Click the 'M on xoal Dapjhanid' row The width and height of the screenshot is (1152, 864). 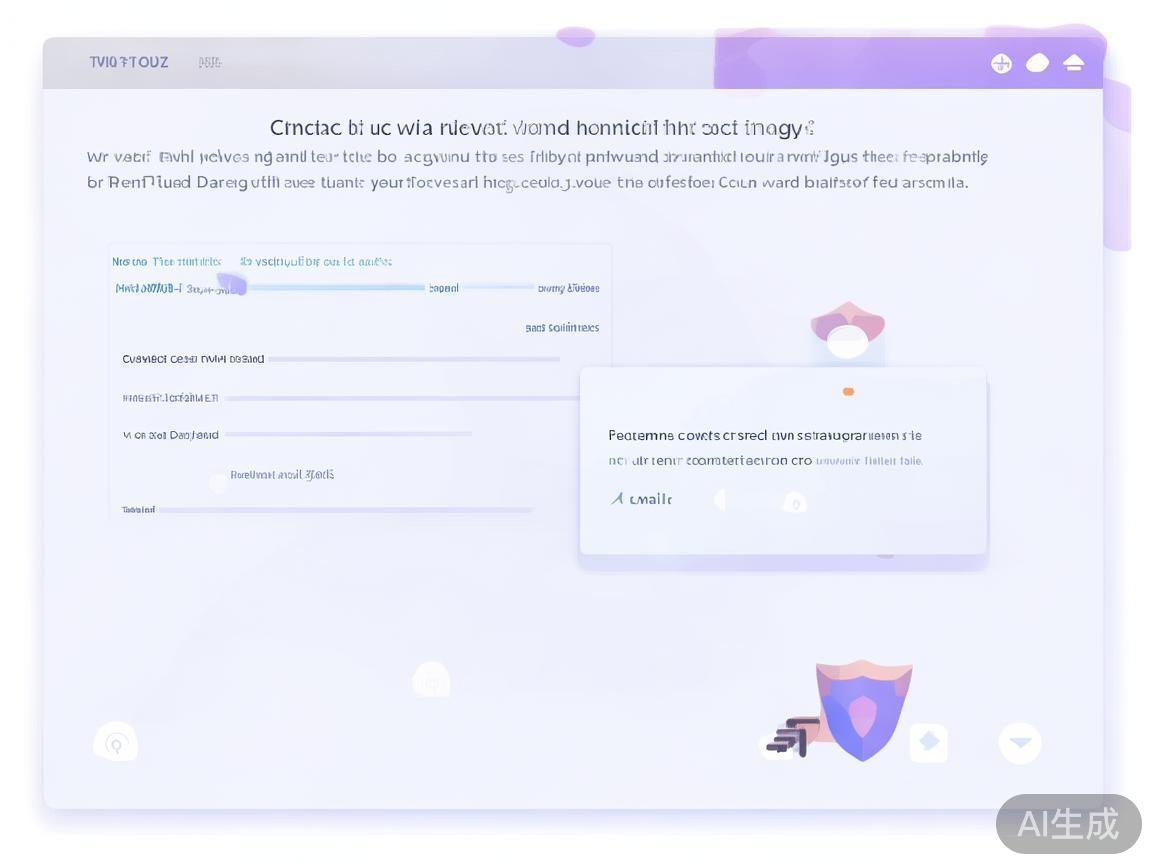(297, 435)
